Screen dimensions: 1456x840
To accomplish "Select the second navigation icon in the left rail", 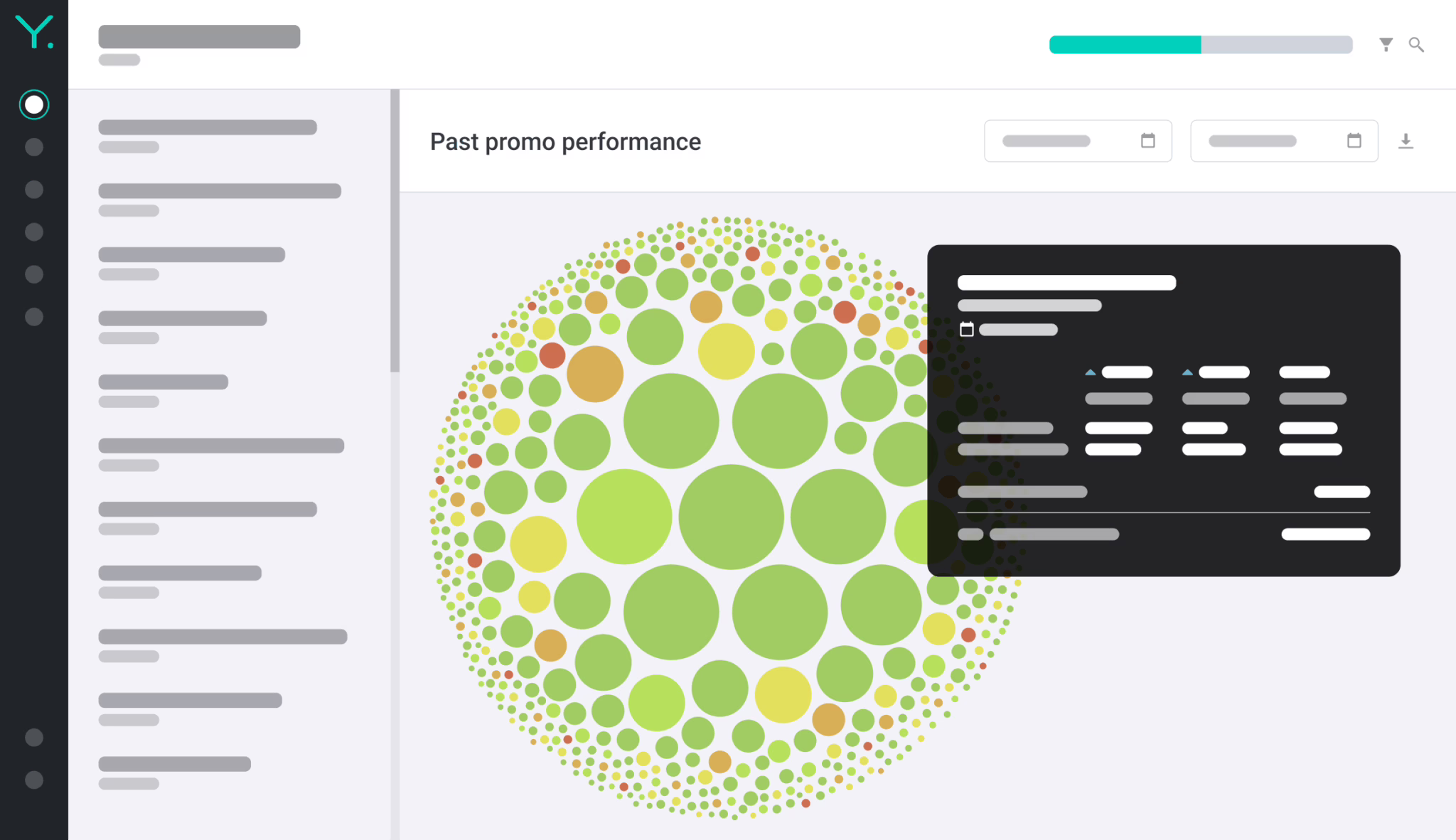I will pyautogui.click(x=33, y=147).
